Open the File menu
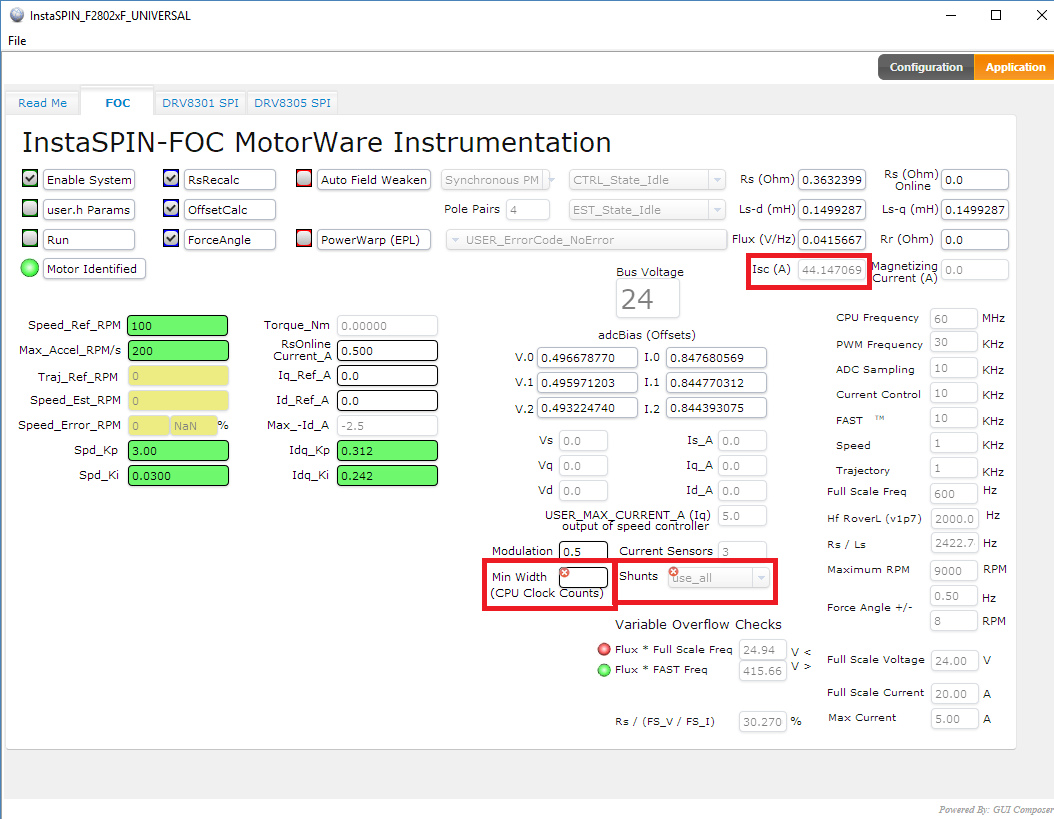This screenshot has height=819, width=1054. point(17,41)
